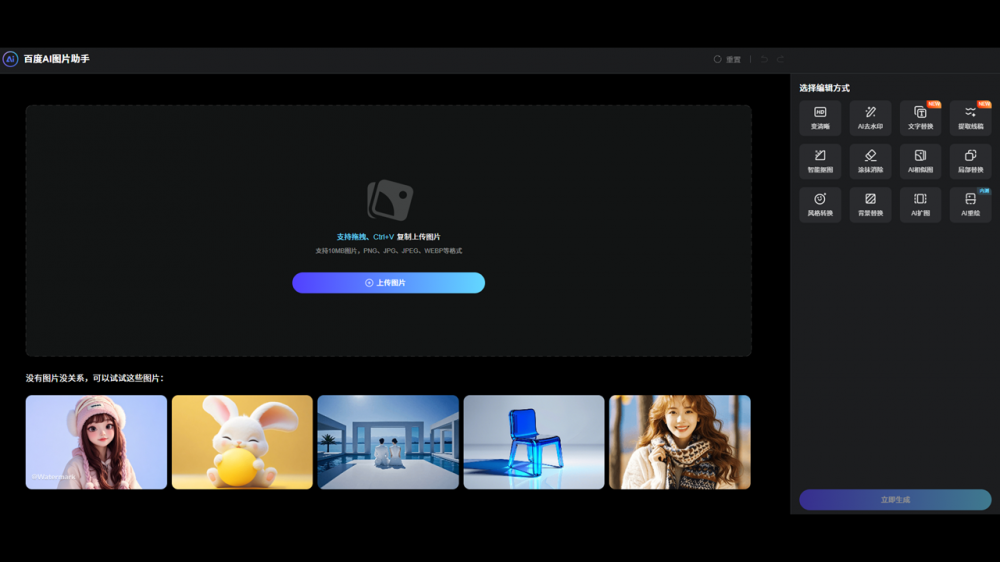The height and width of the screenshot is (562, 1000).
Task: Choose the 局部替换 partial replace tool
Action: click(970, 161)
